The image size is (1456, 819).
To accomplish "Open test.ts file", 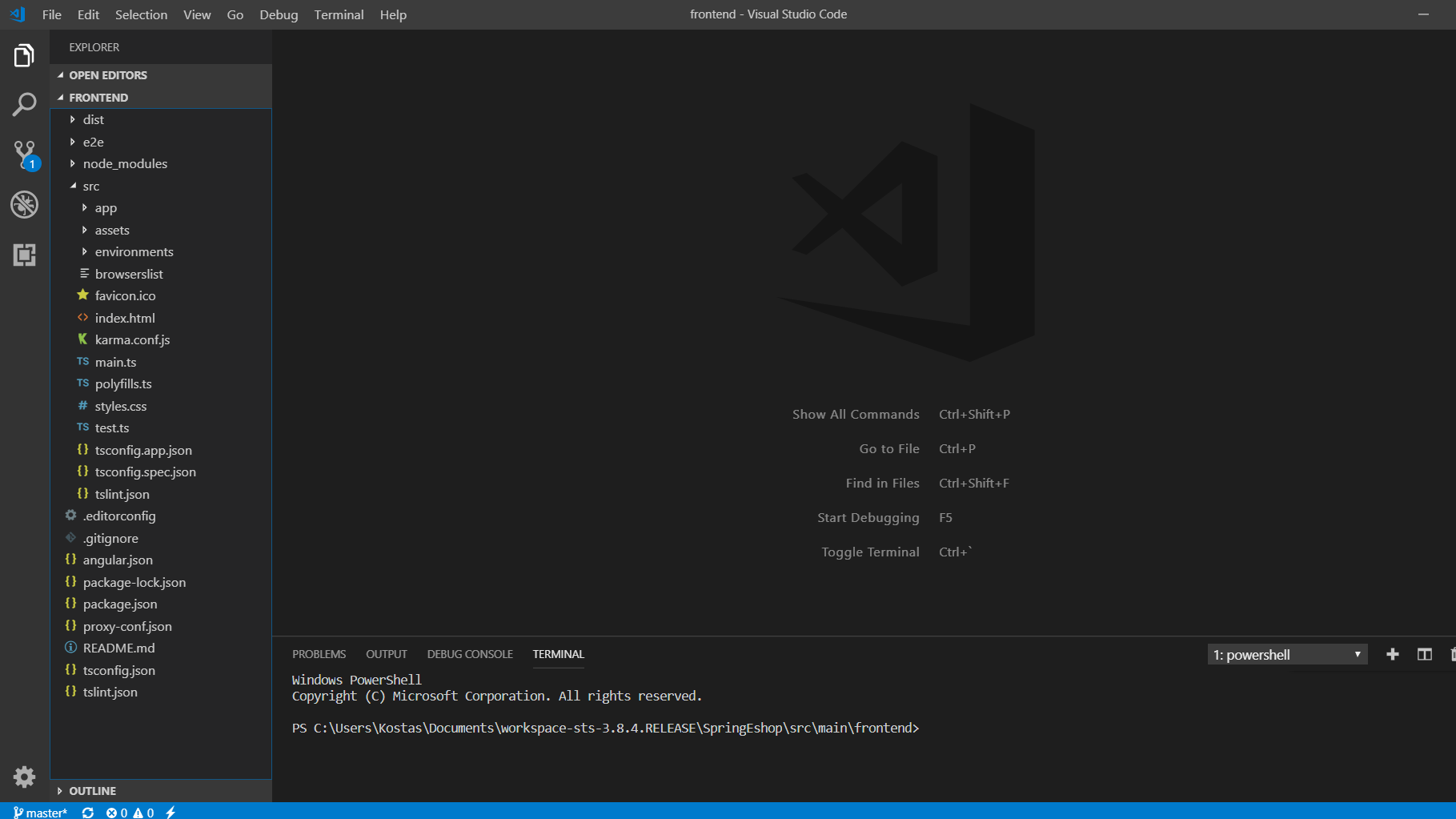I will click(x=160, y=428).
